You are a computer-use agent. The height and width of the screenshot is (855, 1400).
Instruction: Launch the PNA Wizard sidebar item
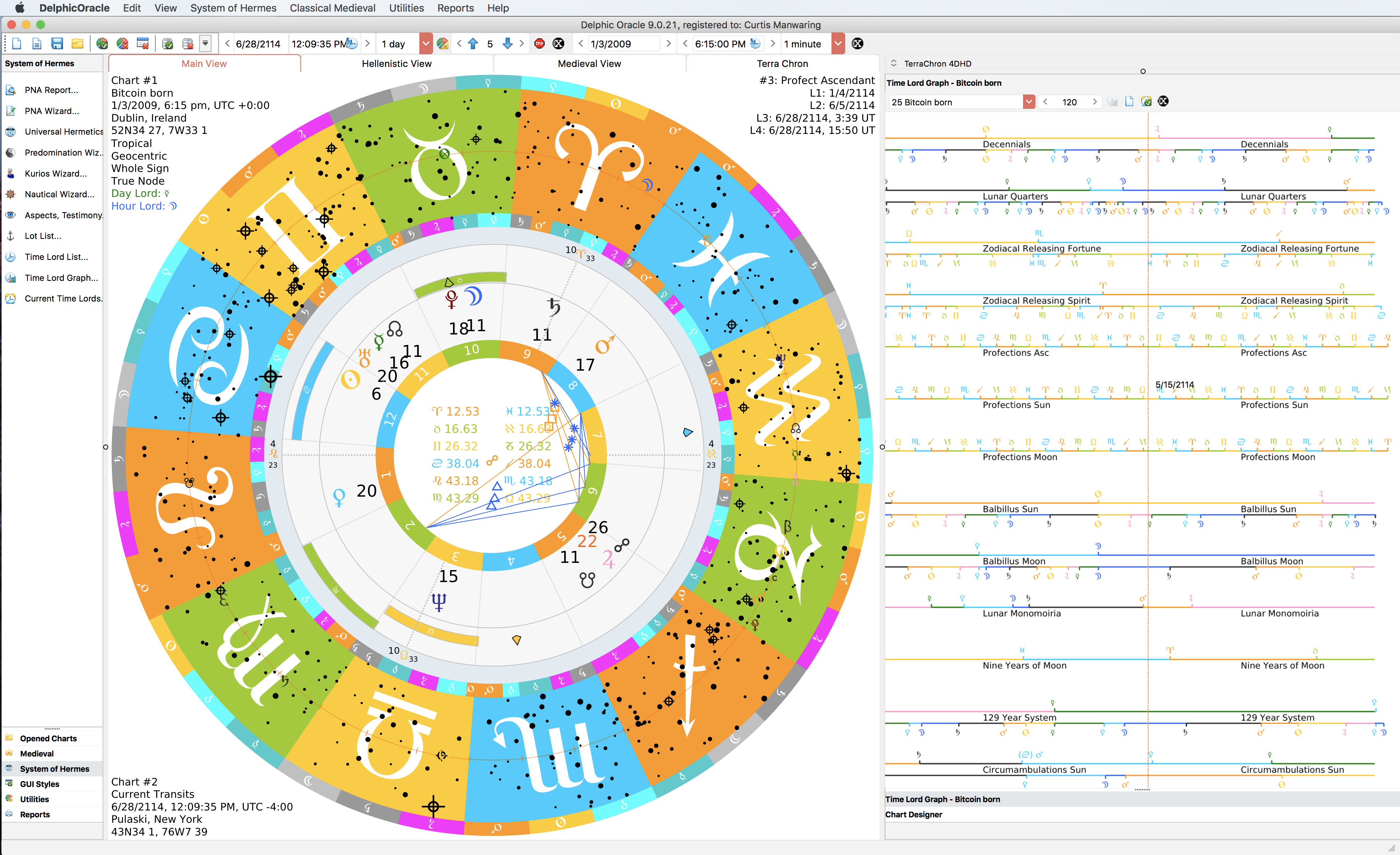pyautogui.click(x=51, y=111)
